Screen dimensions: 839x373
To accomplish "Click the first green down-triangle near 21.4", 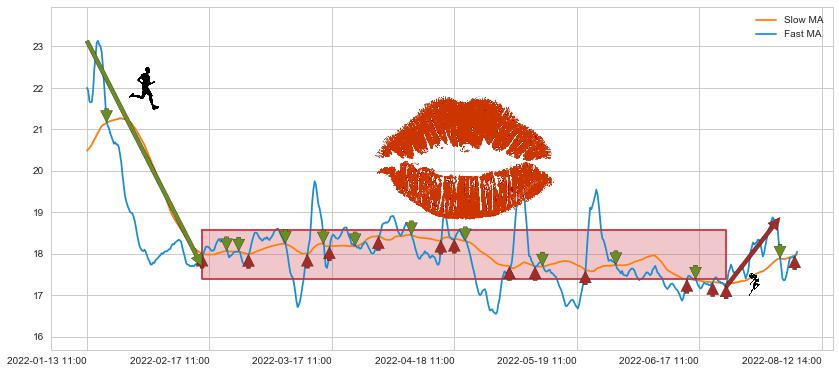I will coord(106,115).
